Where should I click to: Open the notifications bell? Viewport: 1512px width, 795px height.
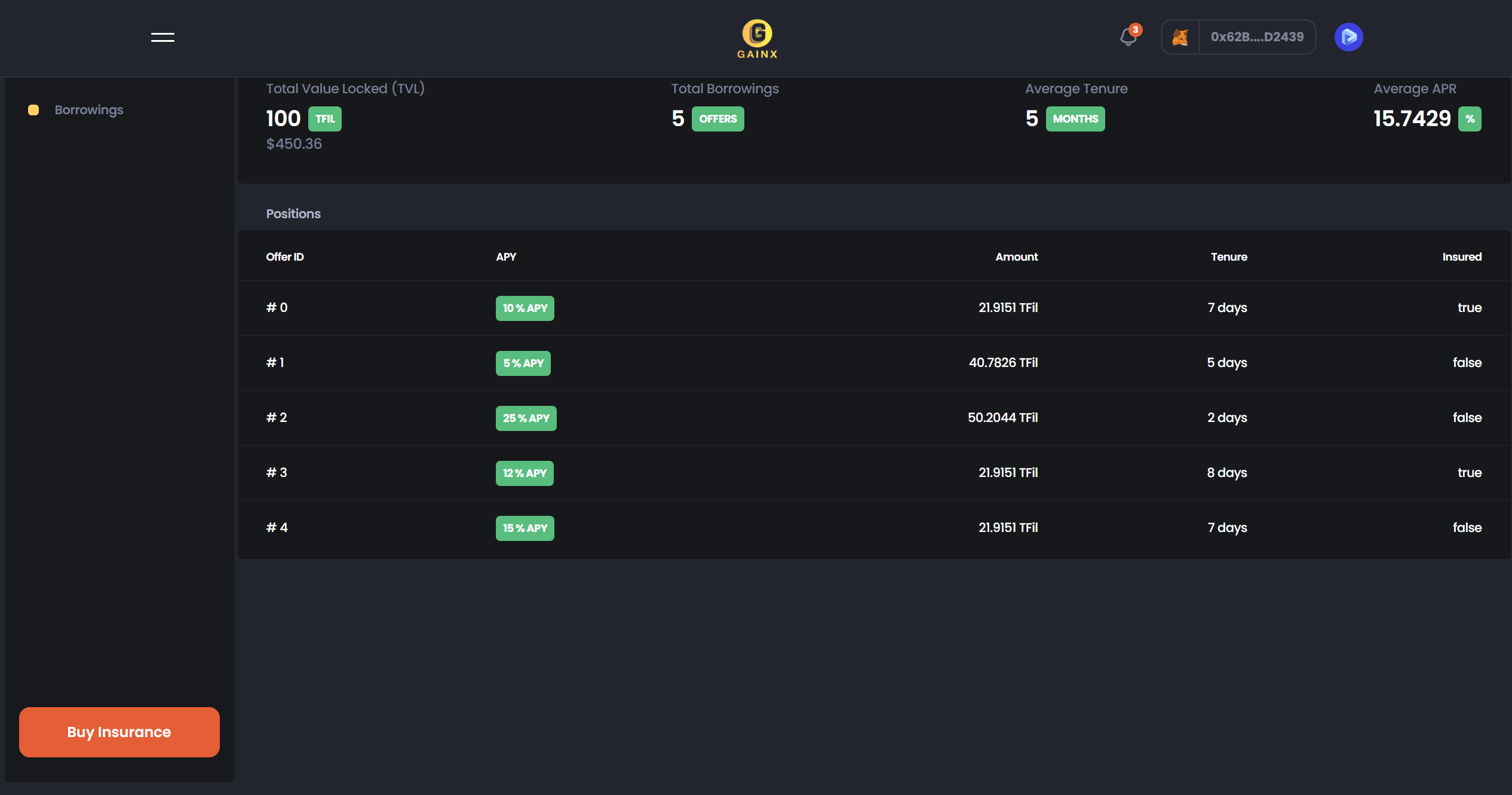[x=1128, y=37]
